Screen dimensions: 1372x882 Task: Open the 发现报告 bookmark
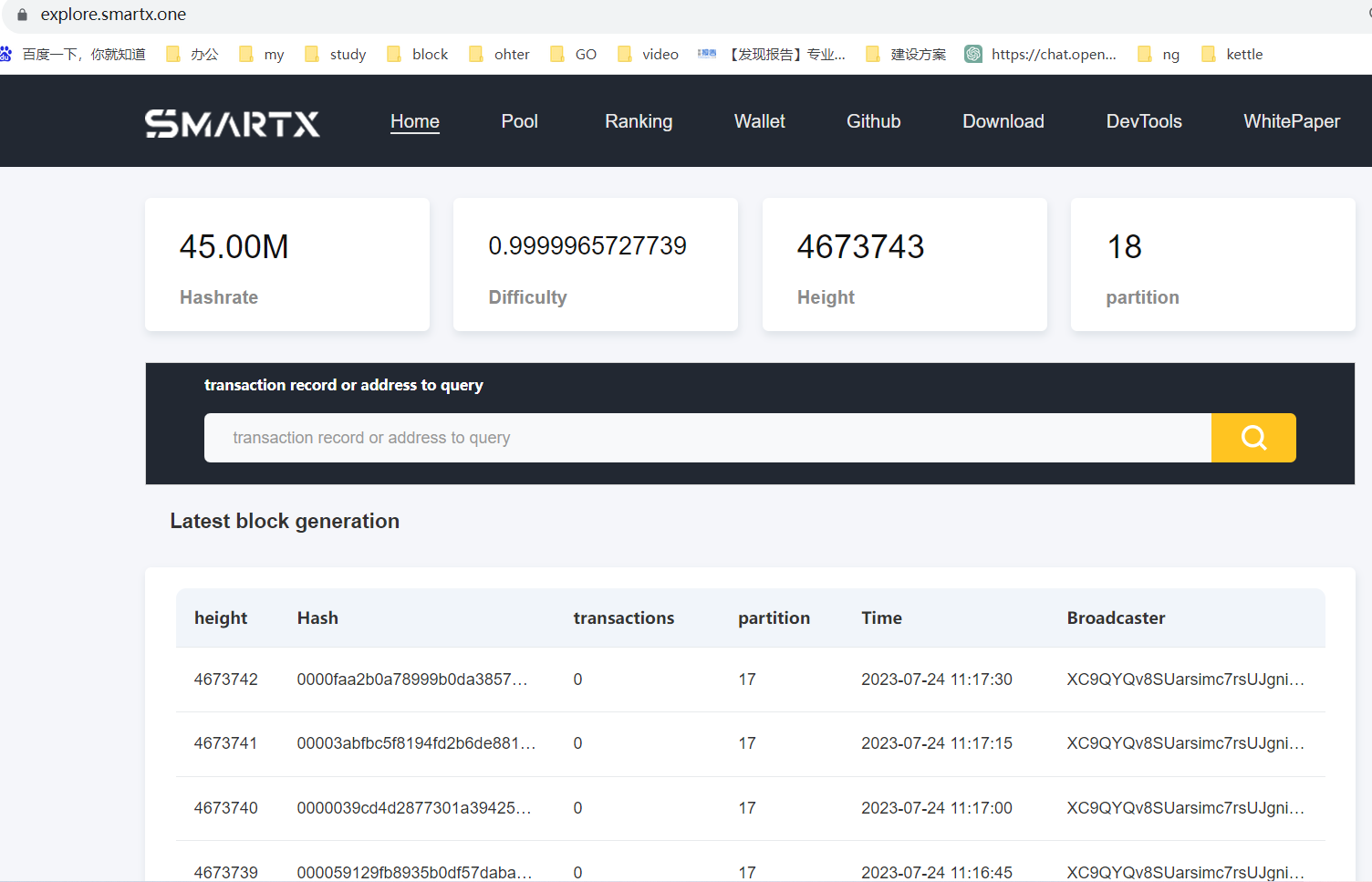click(x=772, y=55)
